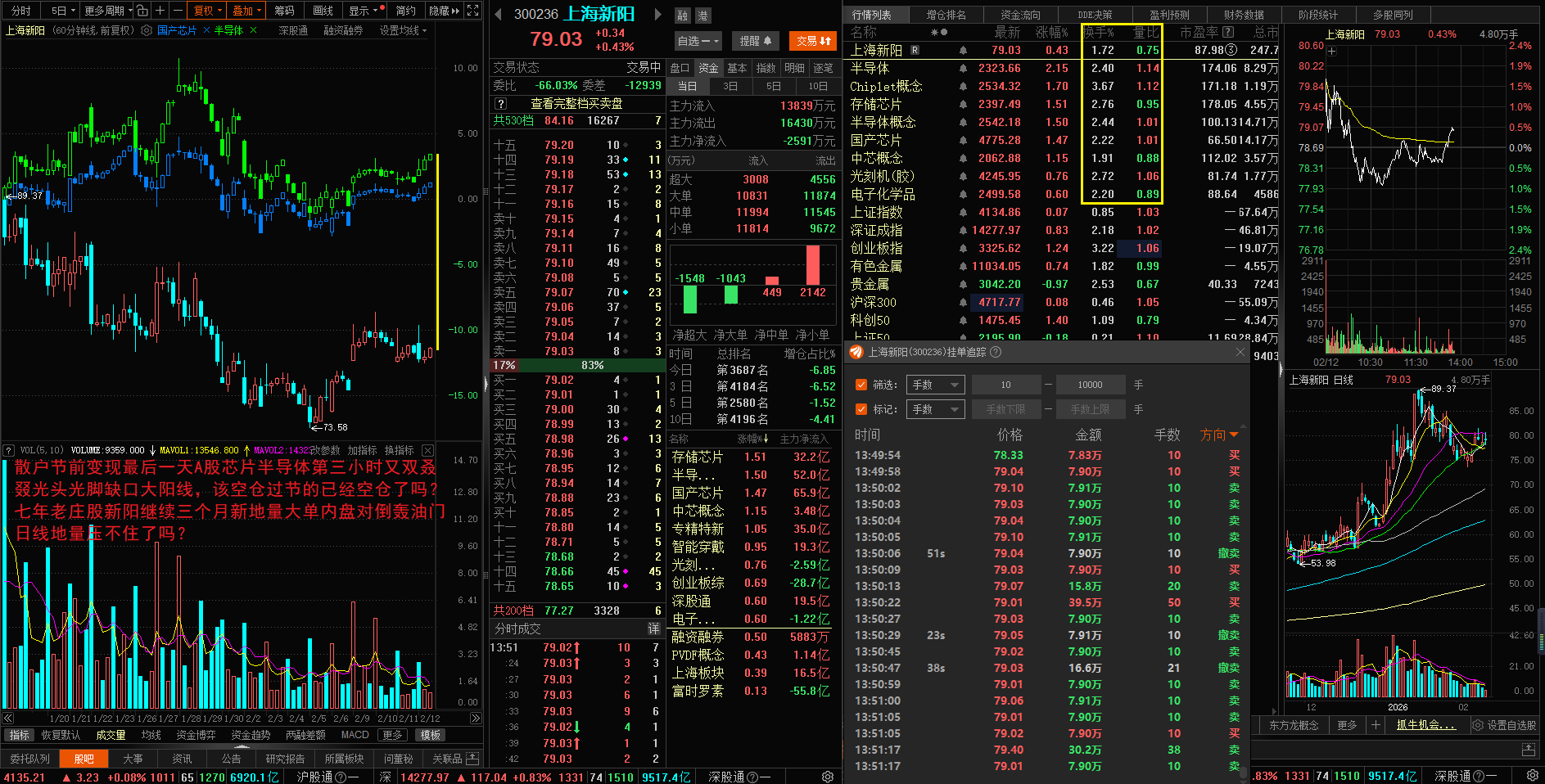Open the 更多周期 dropdown
The height and width of the screenshot is (784, 1545).
coord(108,11)
